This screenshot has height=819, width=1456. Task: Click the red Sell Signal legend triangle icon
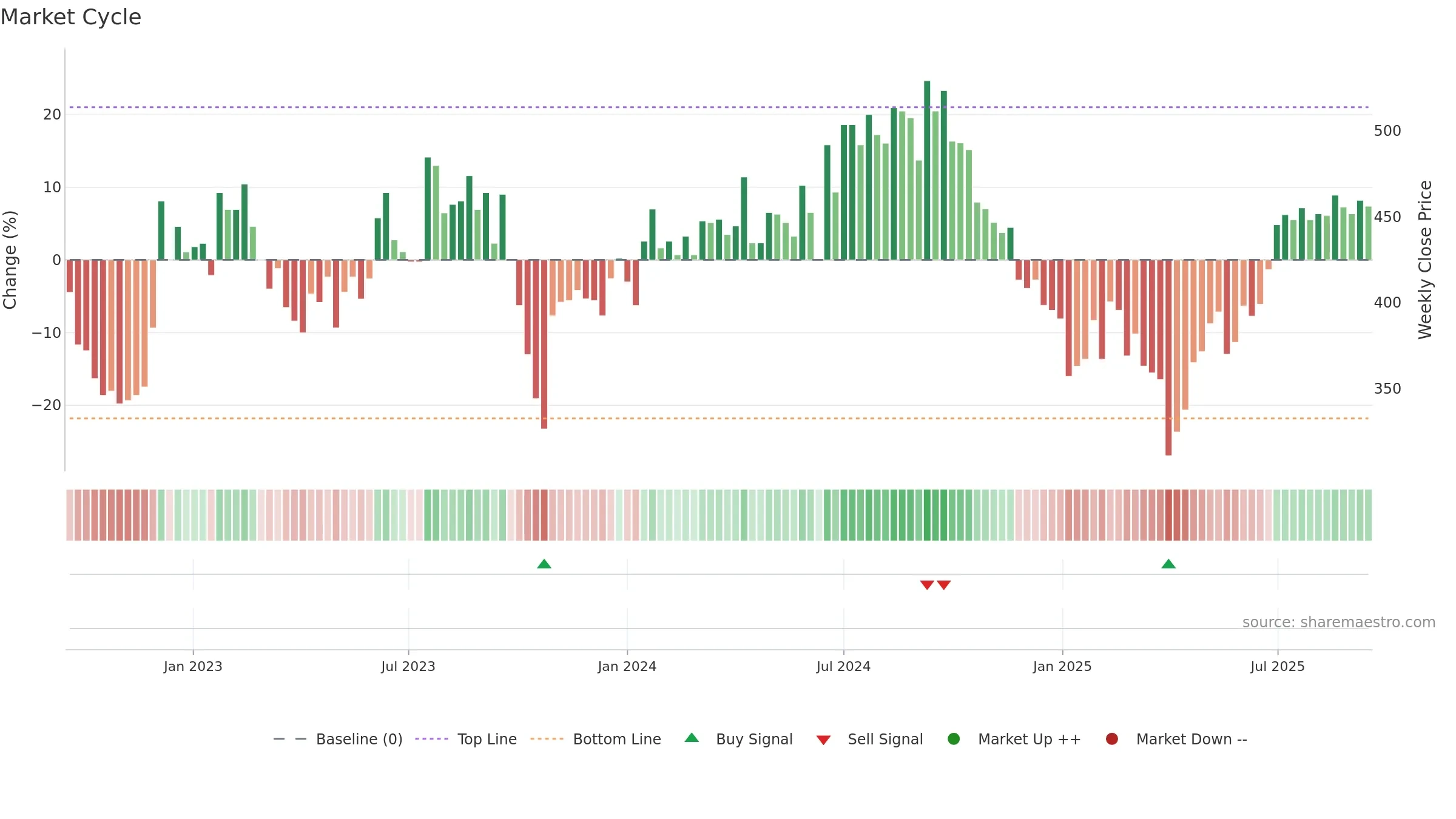[x=823, y=740]
